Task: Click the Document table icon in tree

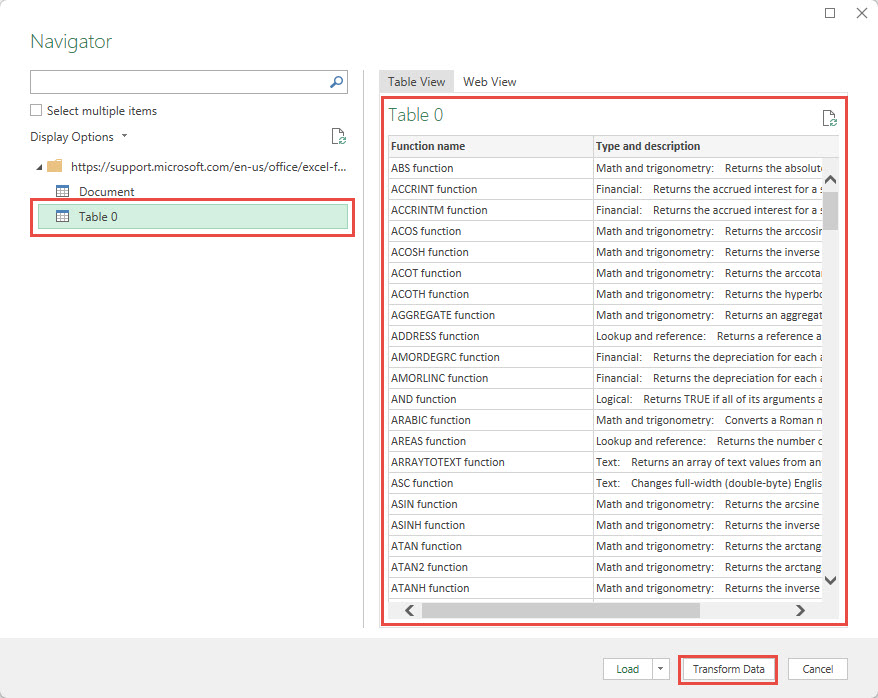Action: click(x=62, y=191)
